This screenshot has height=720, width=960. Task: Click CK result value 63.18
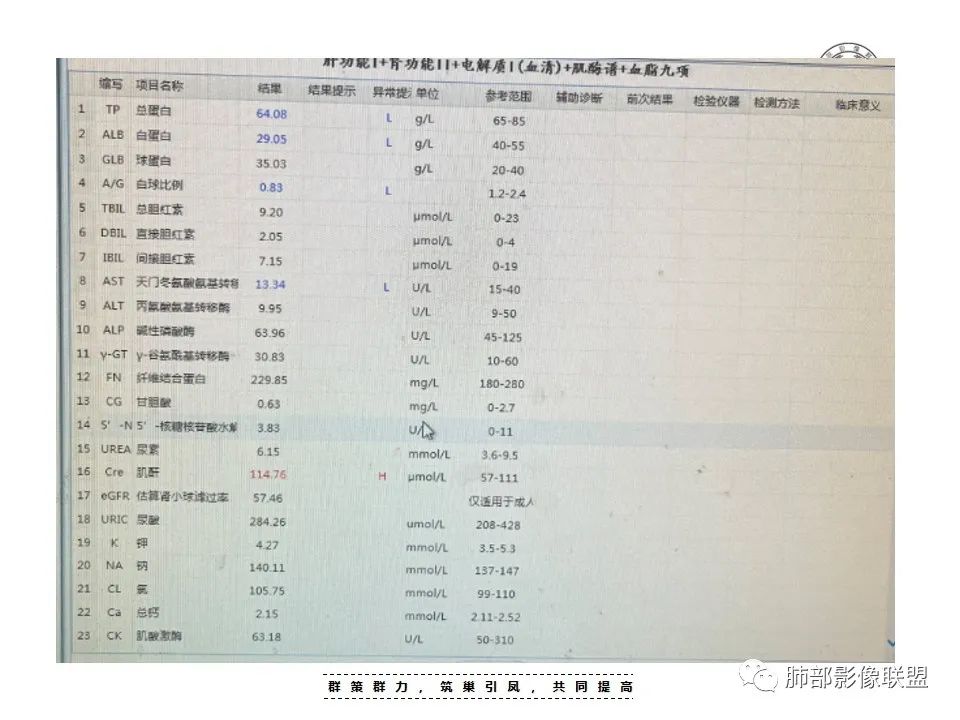tap(266, 637)
